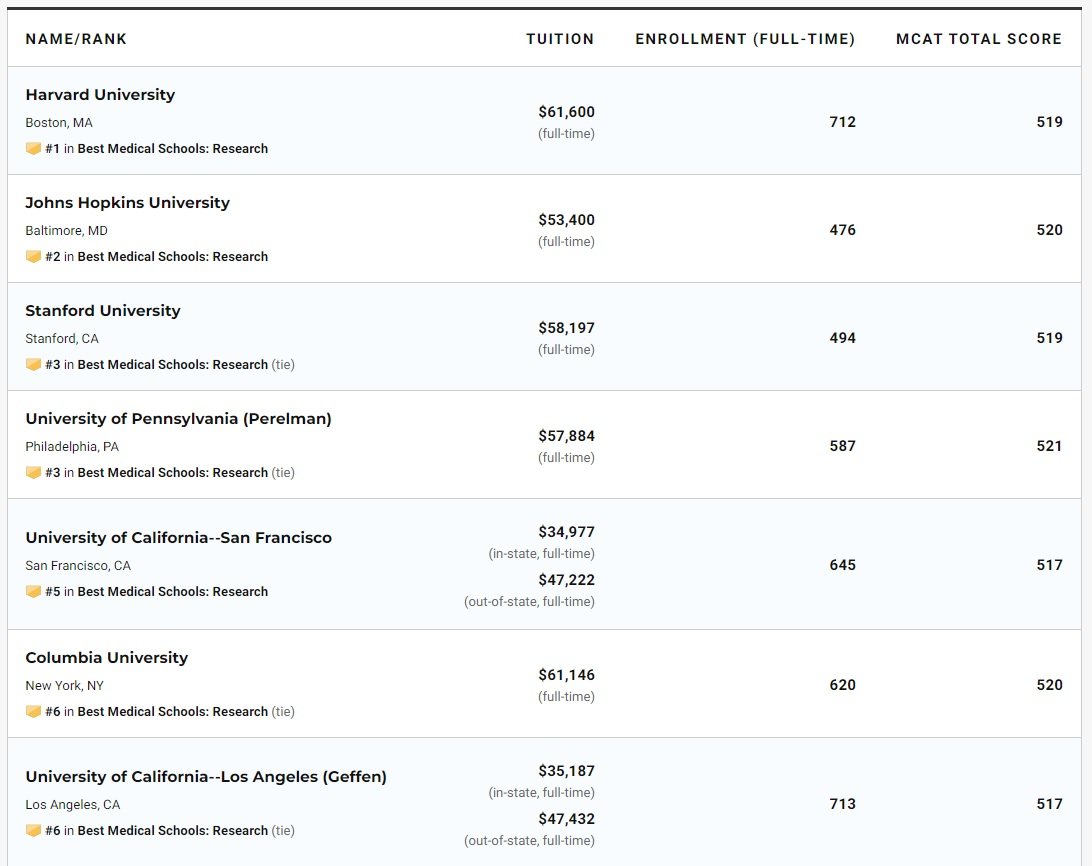Click Pennsylvania's tuition value $57,884
The image size is (1092, 866).
[x=566, y=436]
